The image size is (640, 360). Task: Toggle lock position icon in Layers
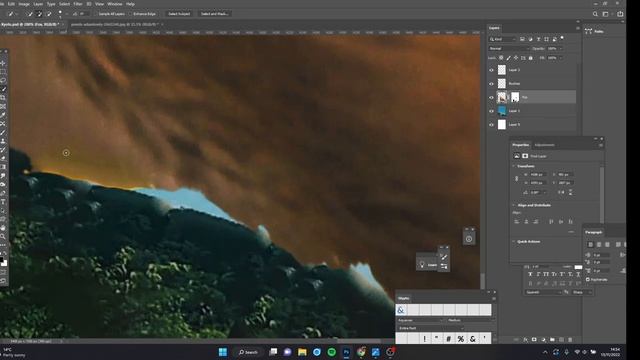pos(516,58)
